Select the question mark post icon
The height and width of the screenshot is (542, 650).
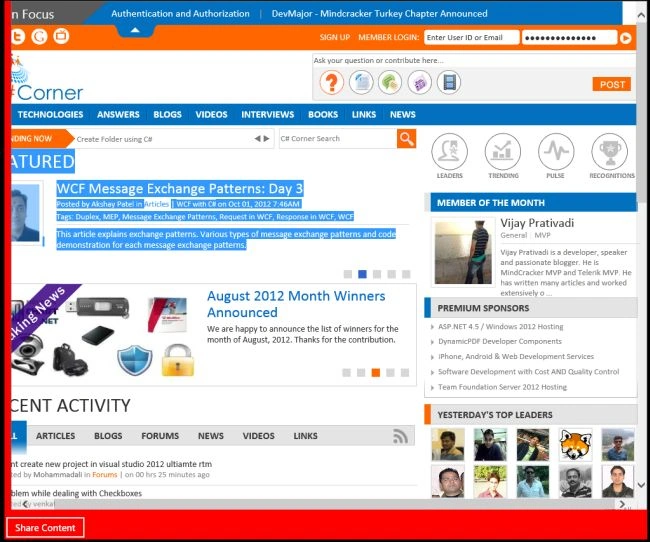(331, 82)
